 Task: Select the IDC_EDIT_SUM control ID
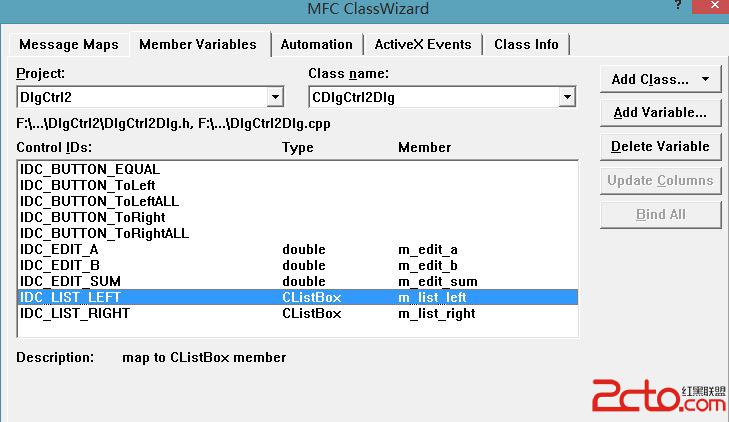70,281
